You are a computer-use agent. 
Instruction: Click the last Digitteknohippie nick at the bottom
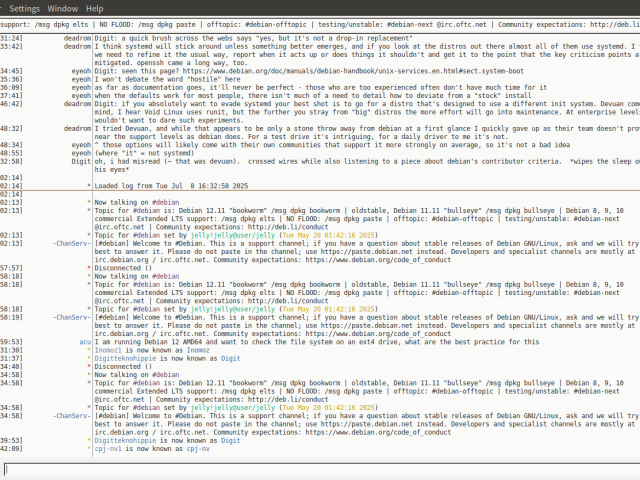click(x=125, y=440)
